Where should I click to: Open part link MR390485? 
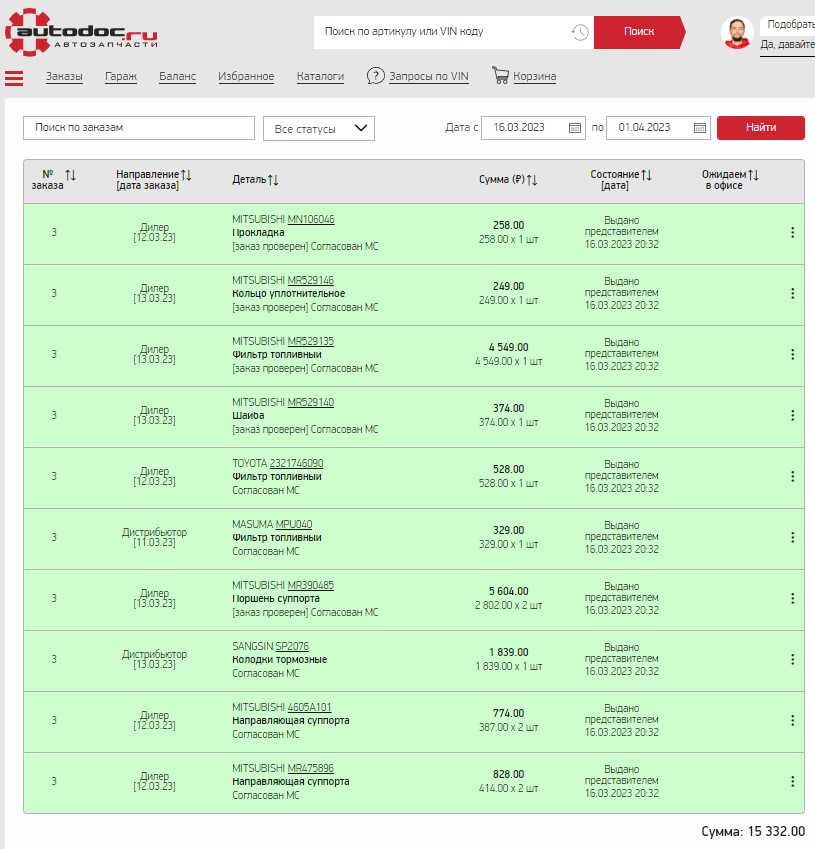tap(310, 585)
